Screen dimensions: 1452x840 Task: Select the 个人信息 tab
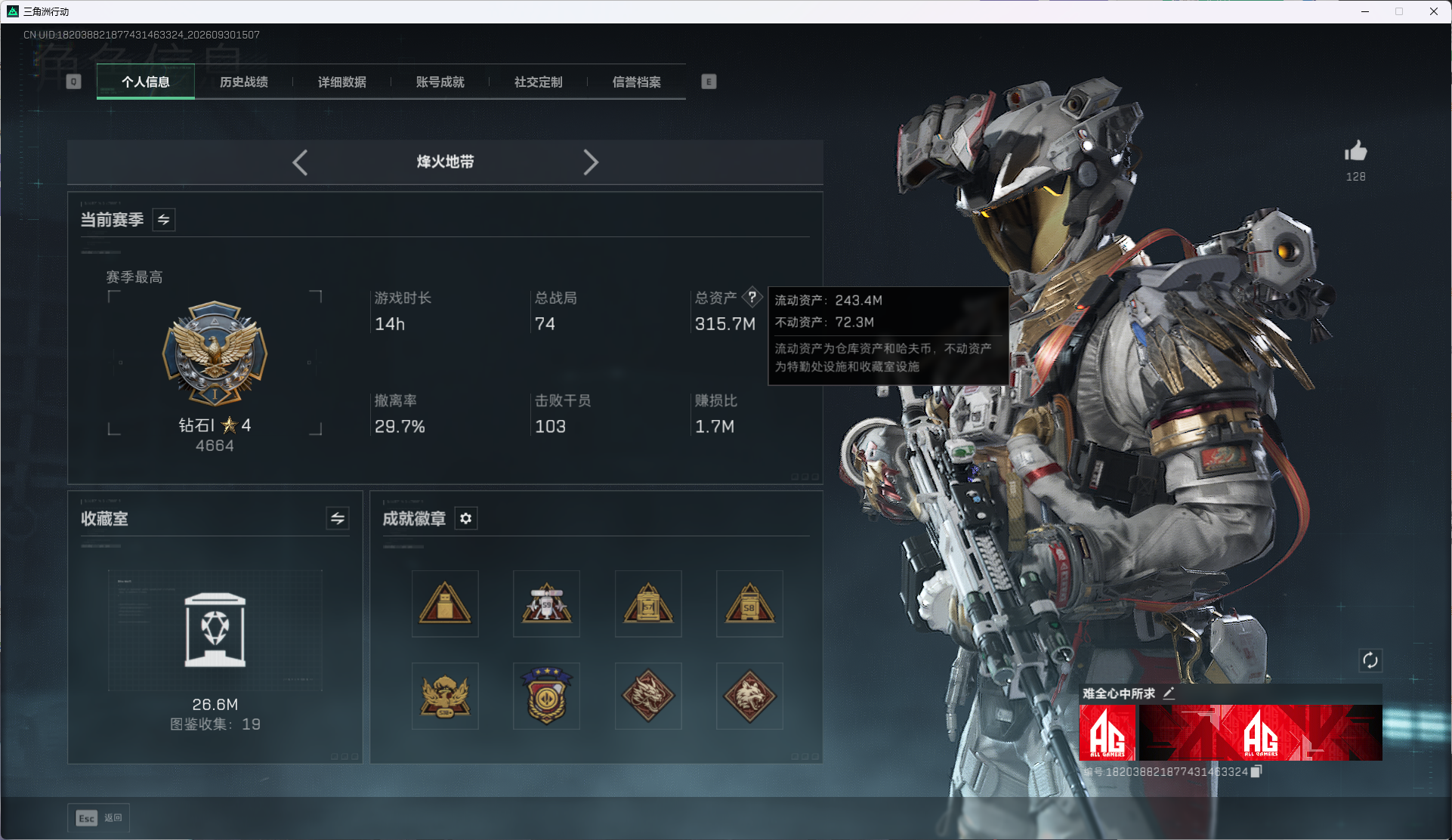146,82
